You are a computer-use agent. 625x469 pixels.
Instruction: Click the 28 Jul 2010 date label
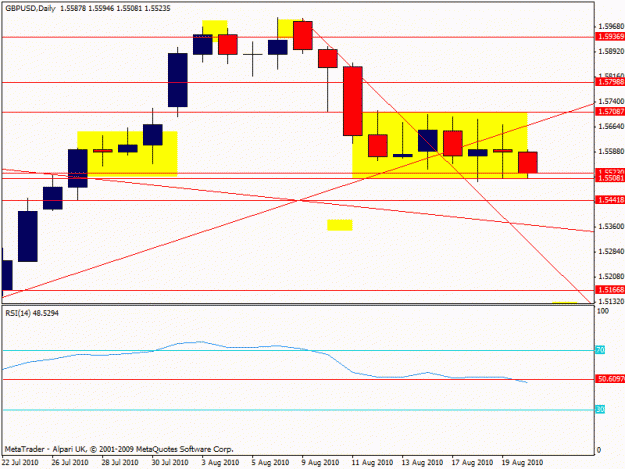click(120, 462)
